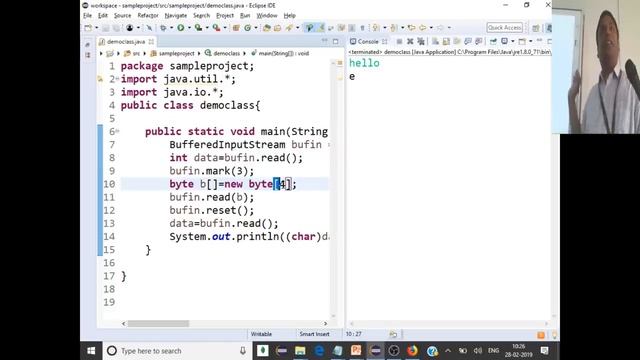Open the Refactor menu
Screen dimensions: 640x360
pyautogui.click(x=148, y=16)
